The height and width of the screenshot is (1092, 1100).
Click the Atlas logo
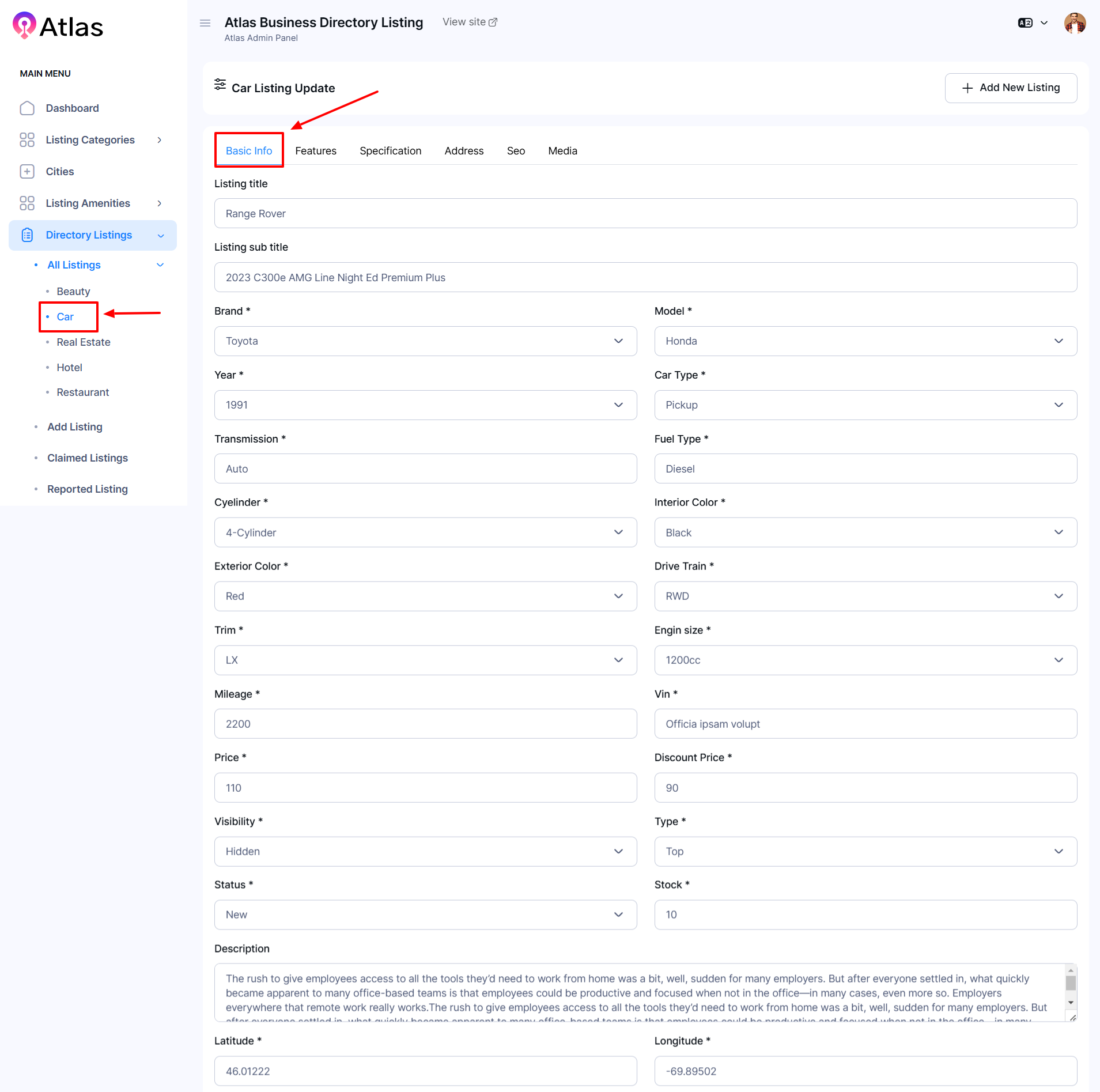(x=58, y=27)
